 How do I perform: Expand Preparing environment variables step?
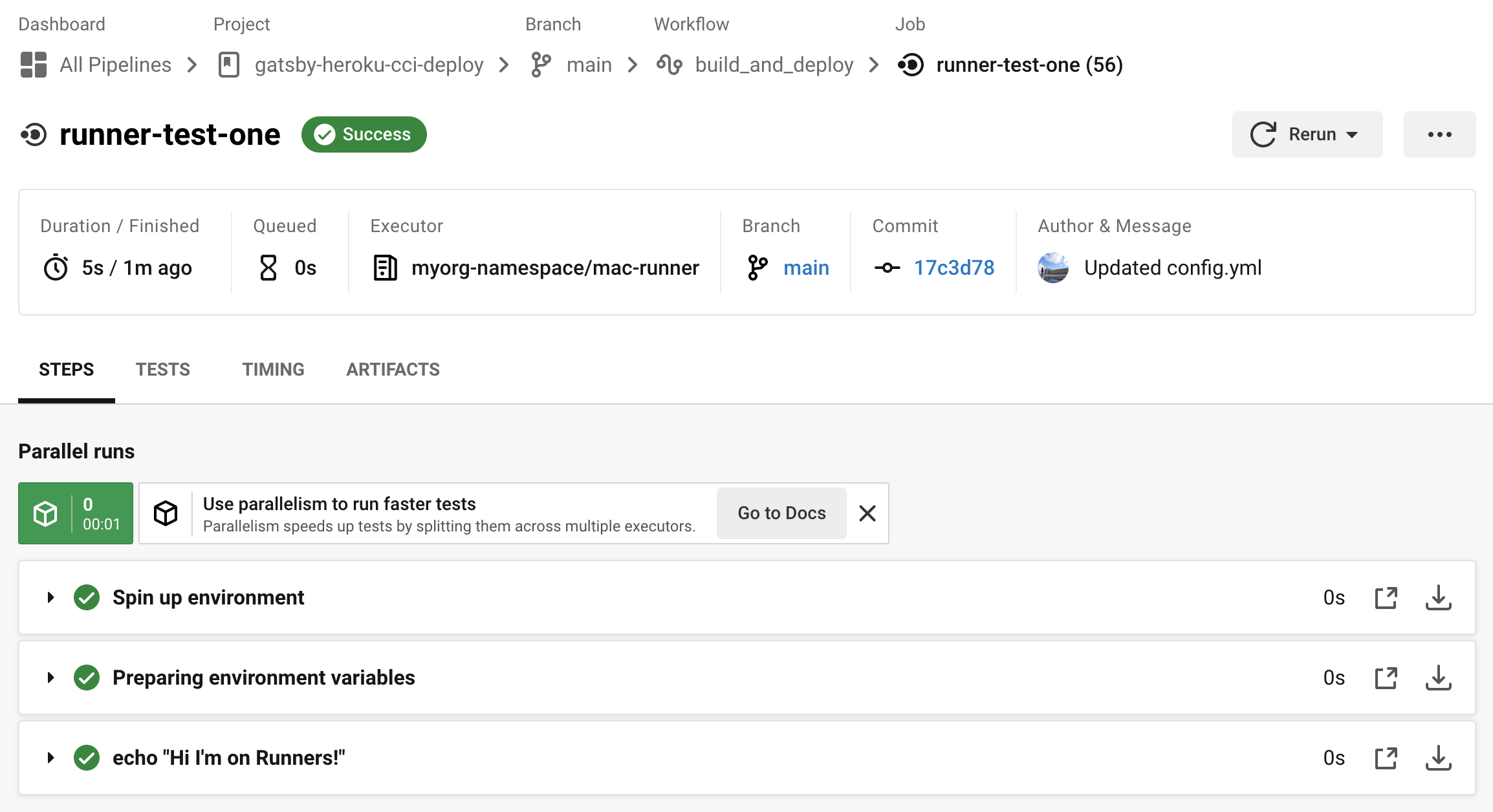tap(50, 678)
